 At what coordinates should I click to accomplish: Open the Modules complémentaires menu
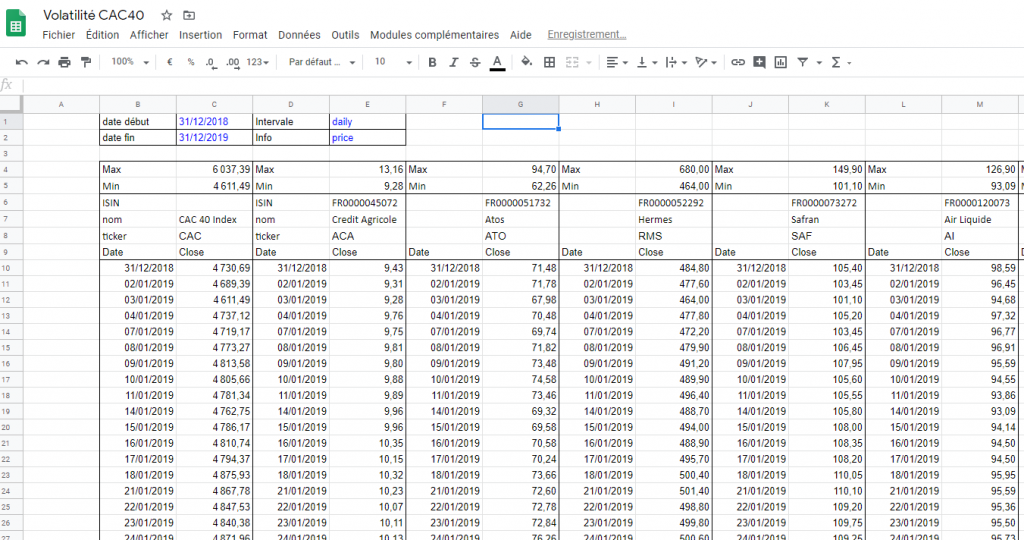click(x=434, y=35)
